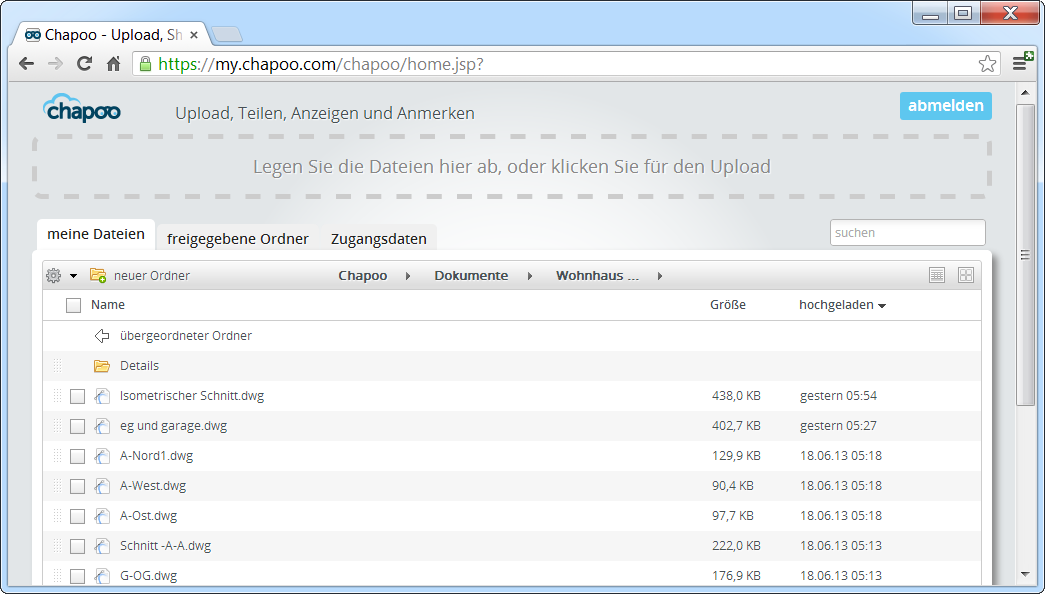Click the suchen search field
The image size is (1045, 594).
(x=907, y=232)
